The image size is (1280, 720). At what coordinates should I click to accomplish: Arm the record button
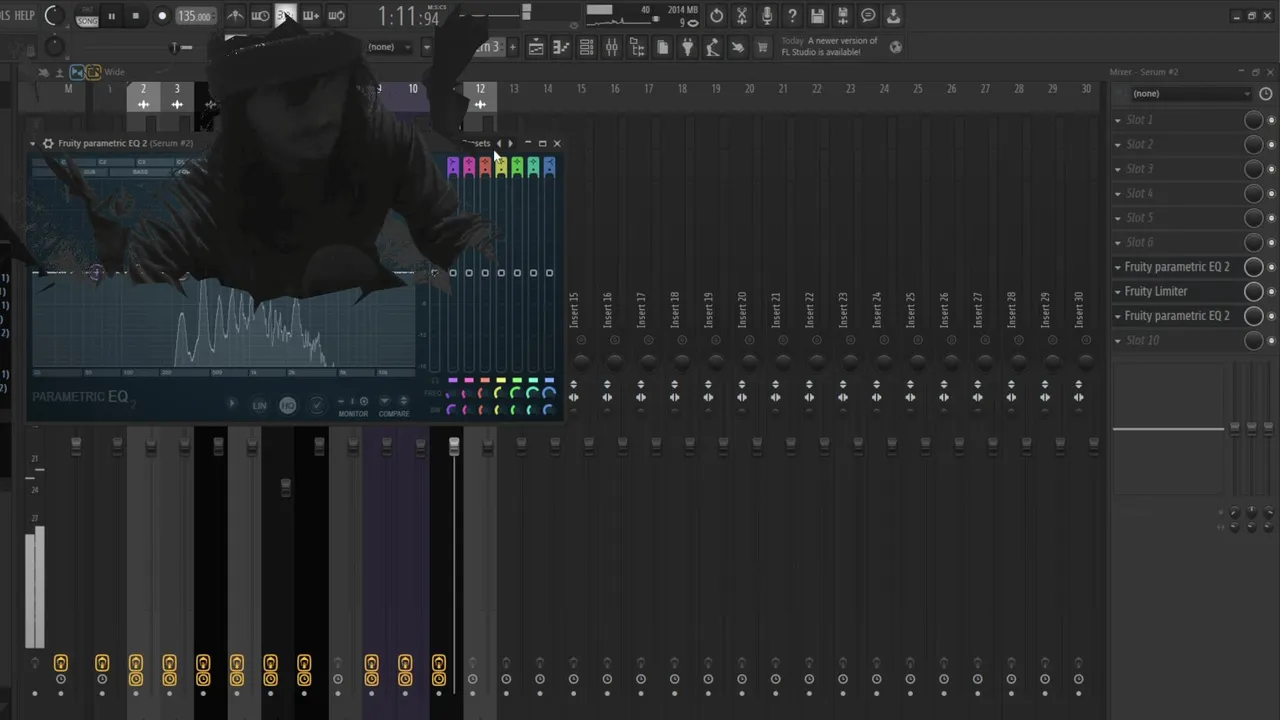coord(162,16)
